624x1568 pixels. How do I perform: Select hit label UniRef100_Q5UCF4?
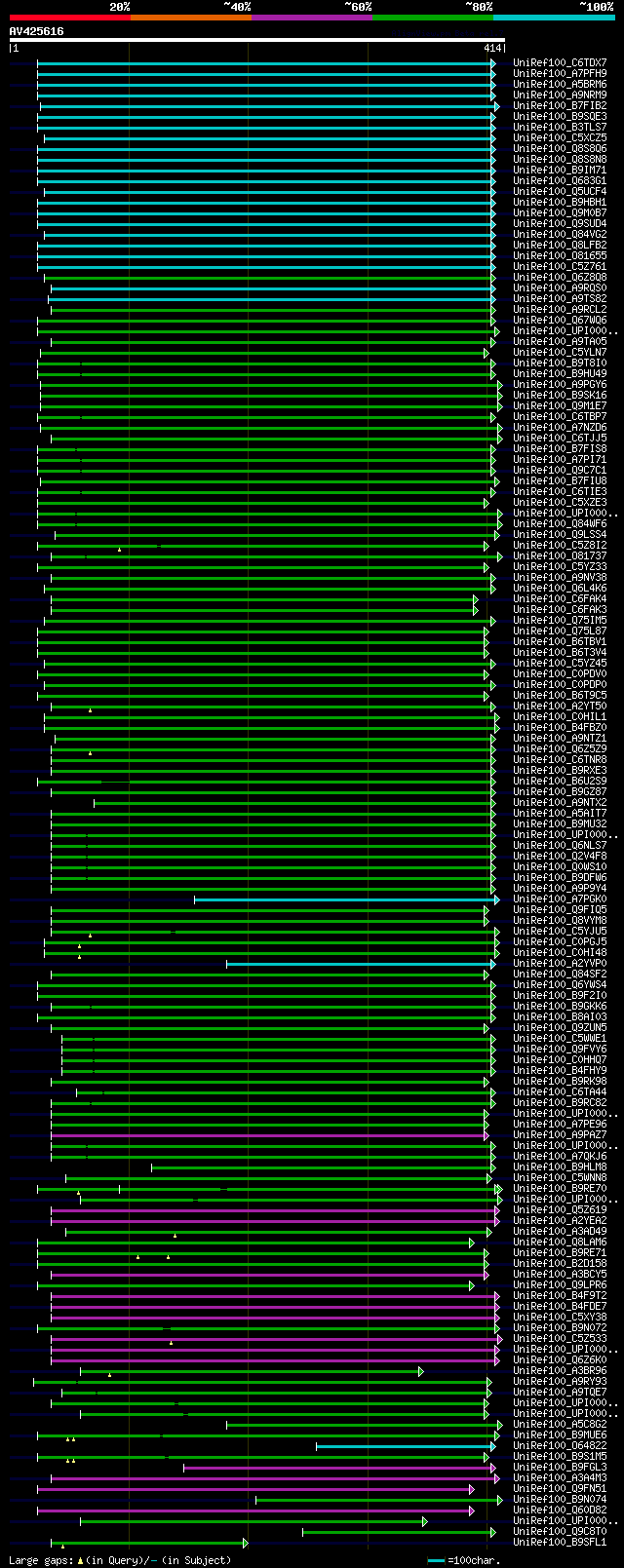(560, 191)
